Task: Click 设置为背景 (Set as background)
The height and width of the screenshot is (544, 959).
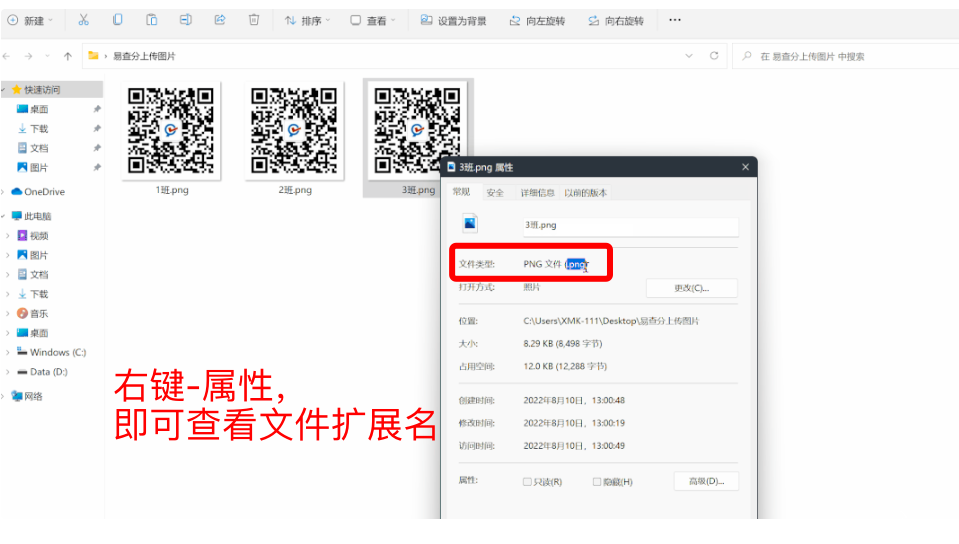Action: tap(453, 21)
